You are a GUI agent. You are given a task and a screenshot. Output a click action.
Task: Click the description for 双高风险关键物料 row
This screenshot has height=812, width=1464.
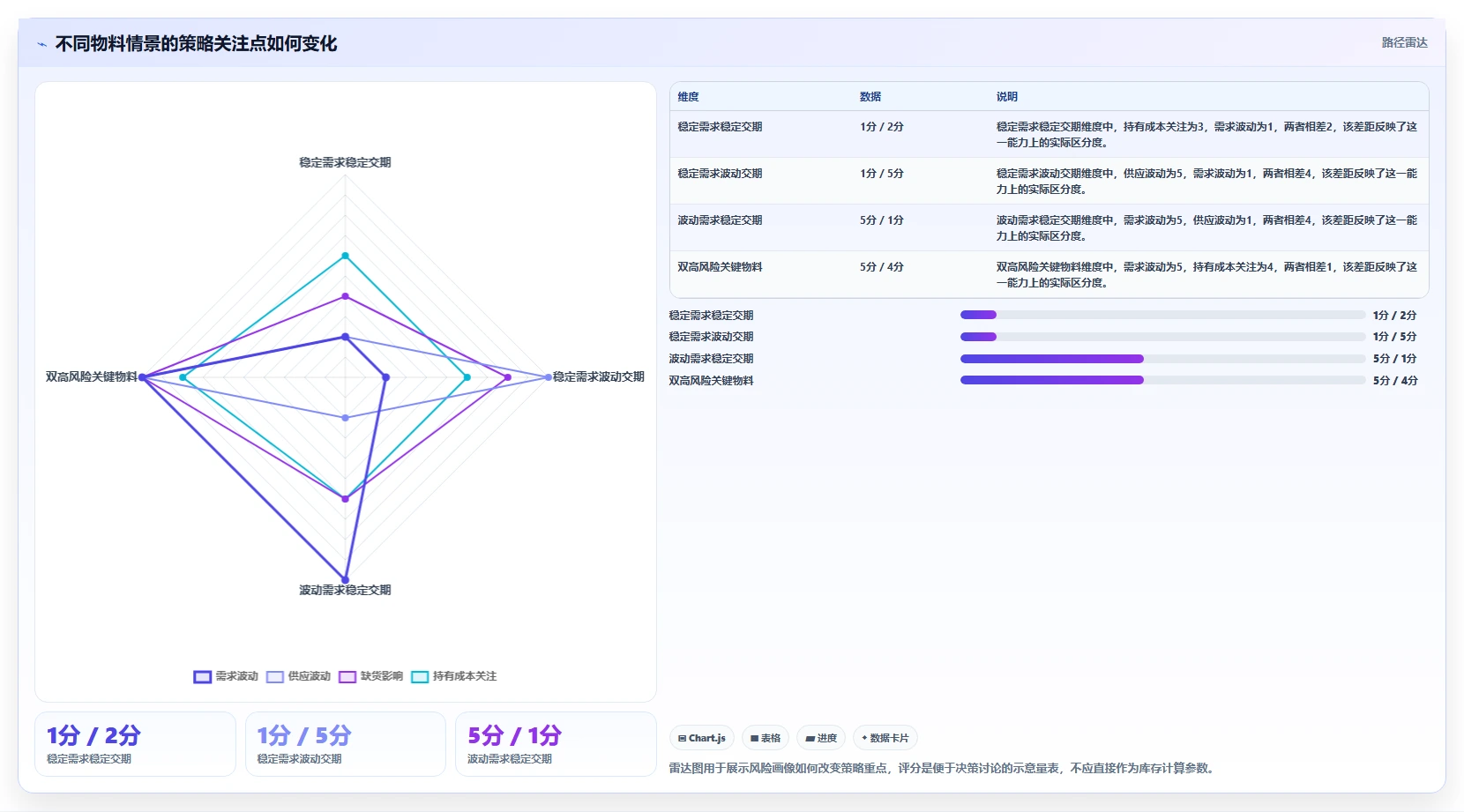(1206, 275)
